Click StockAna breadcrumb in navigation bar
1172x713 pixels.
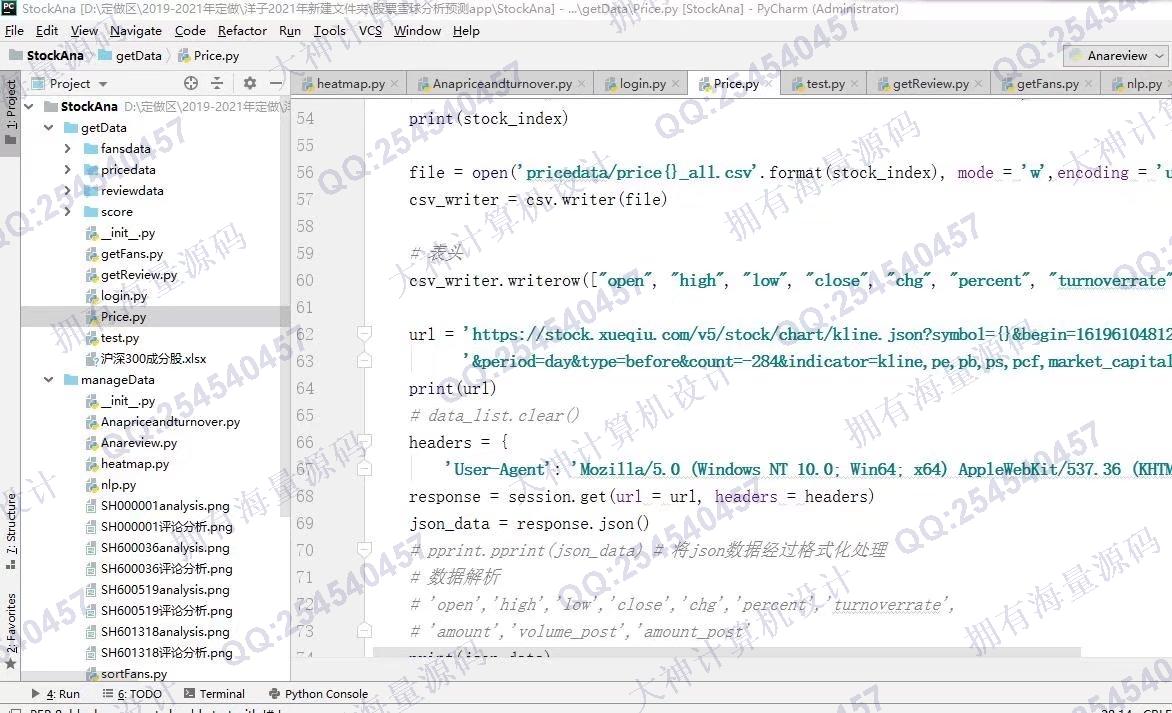(x=46, y=55)
